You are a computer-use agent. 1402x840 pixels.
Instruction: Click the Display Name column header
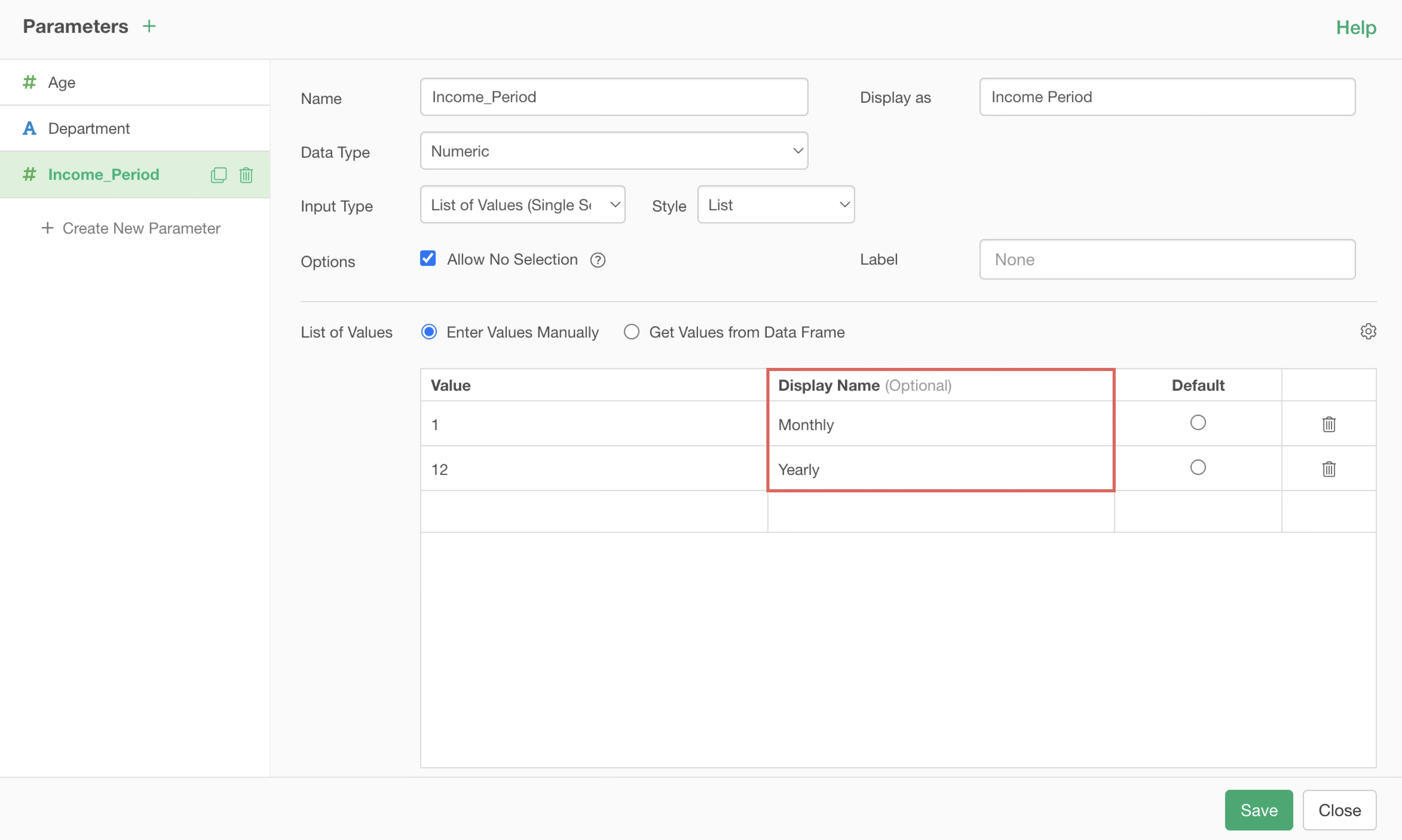point(941,385)
